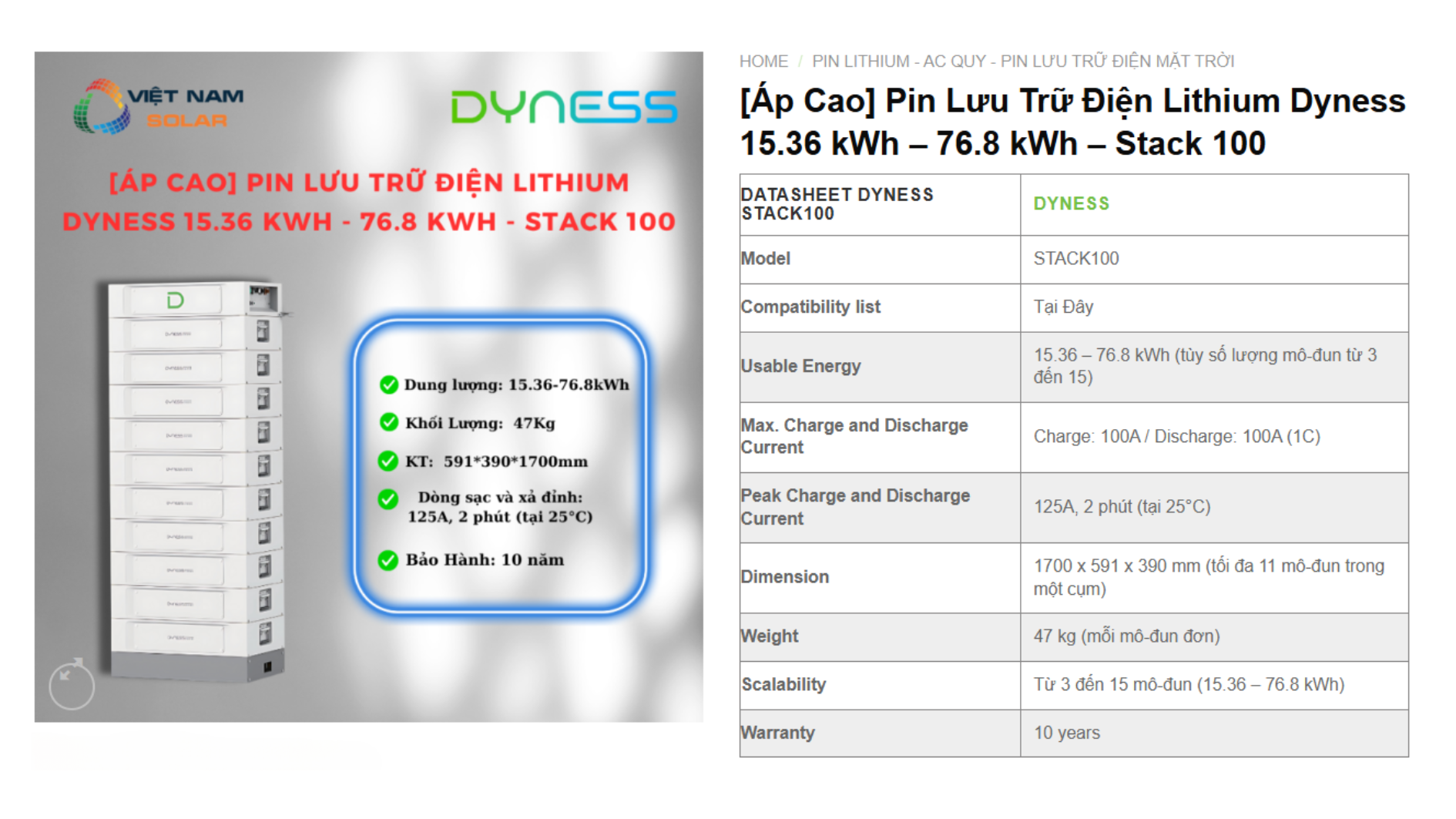Click the image zoom expand icon

72,684
